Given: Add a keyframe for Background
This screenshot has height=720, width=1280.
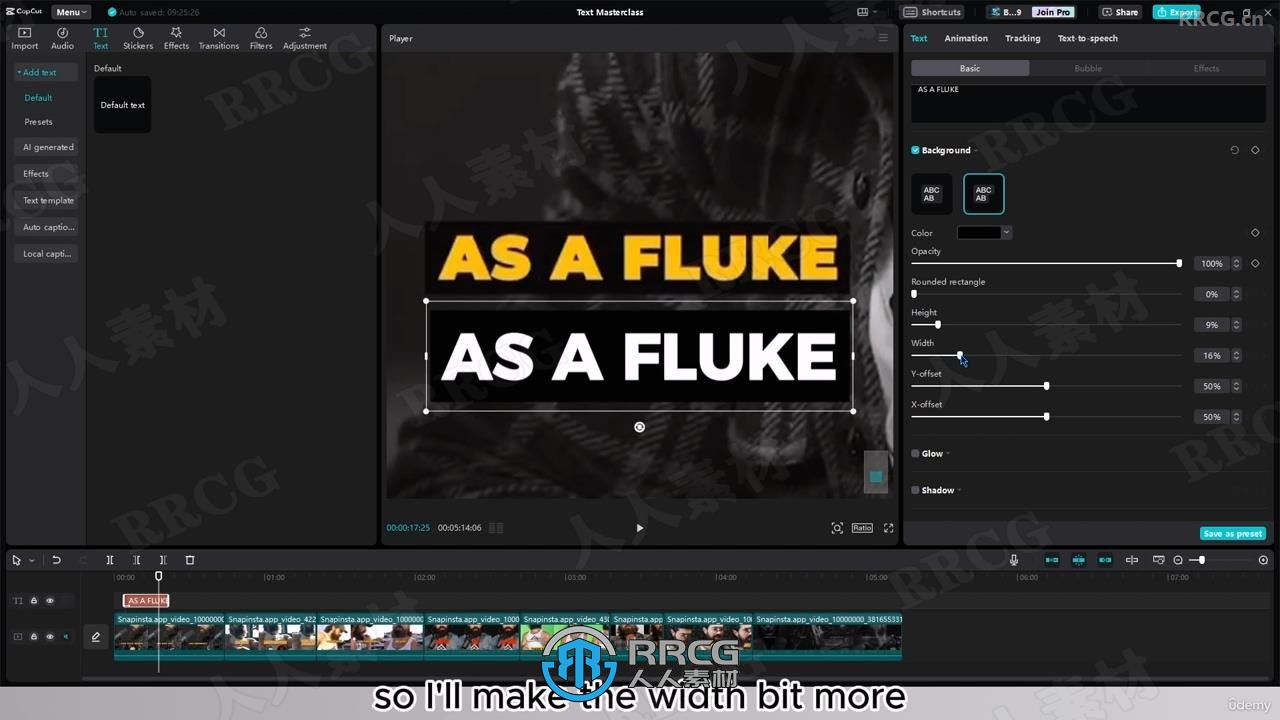Looking at the screenshot, I should point(1255,150).
